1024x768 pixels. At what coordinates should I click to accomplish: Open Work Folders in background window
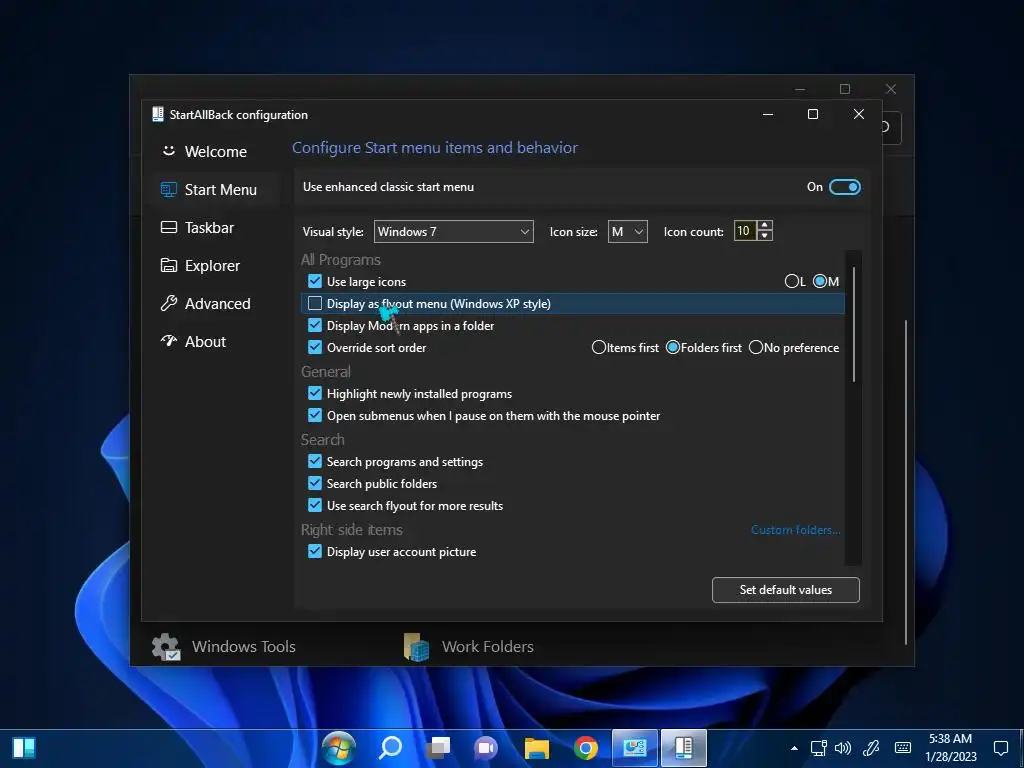tap(469, 647)
